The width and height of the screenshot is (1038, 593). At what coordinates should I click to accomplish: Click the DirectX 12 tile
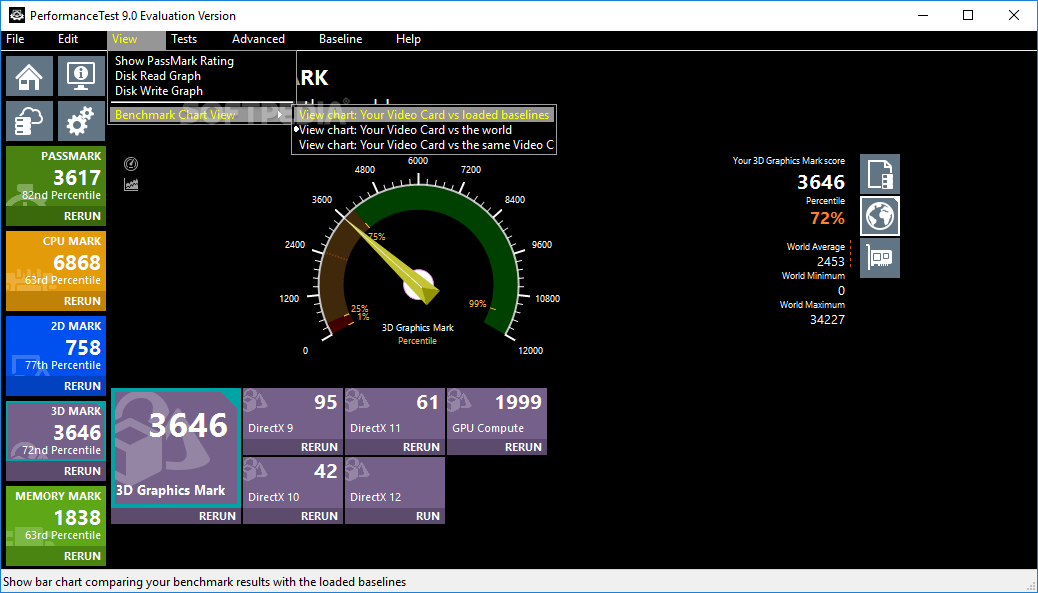tap(395, 482)
